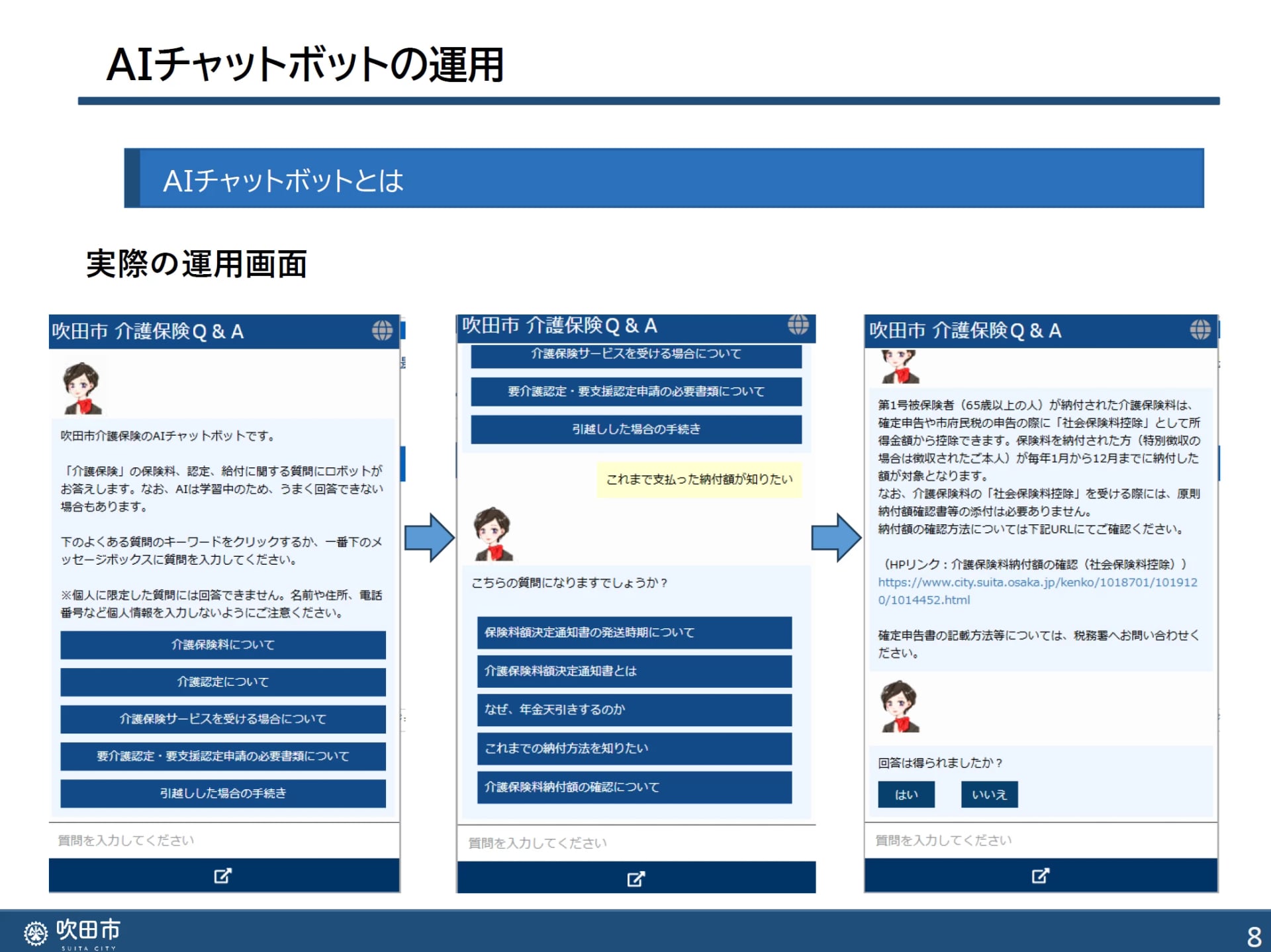Click これまでの納付方法を知りたい option

click(634, 748)
